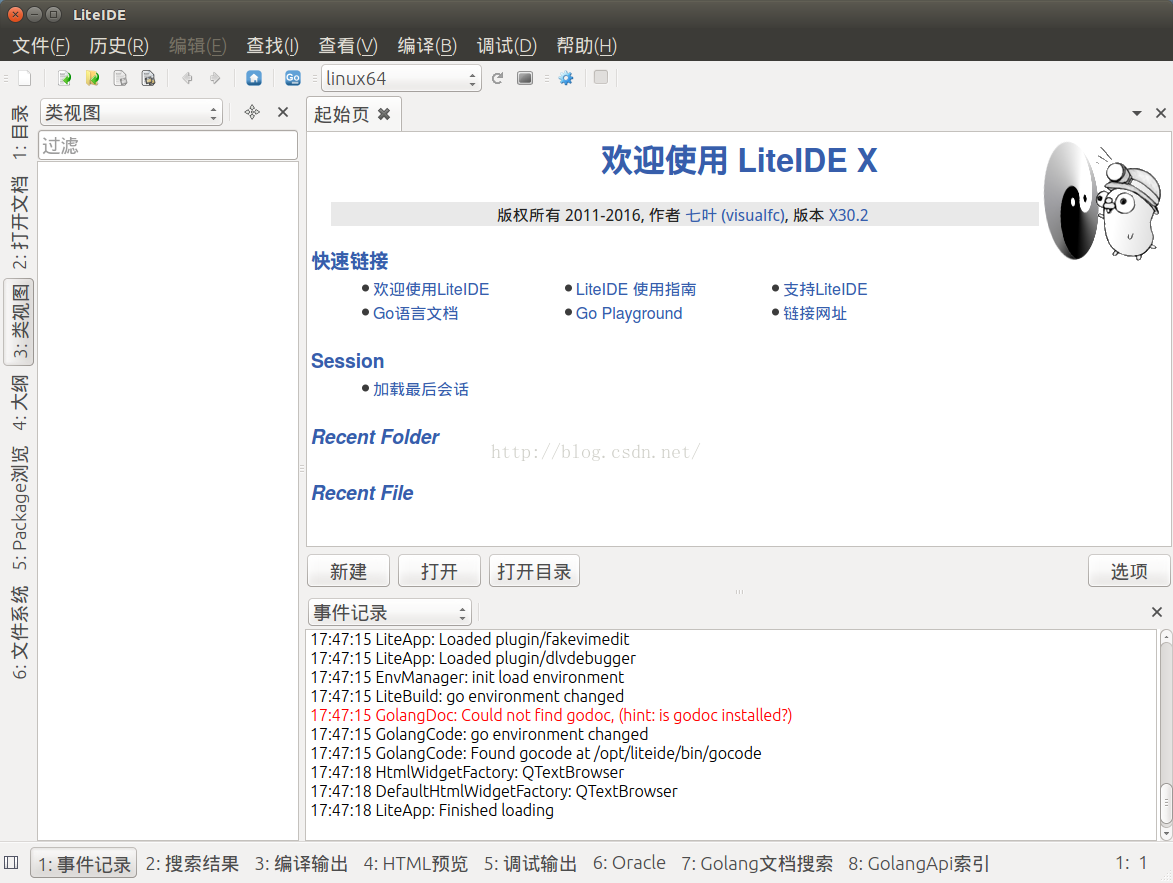The width and height of the screenshot is (1173, 883).
Task: Click the Go document toolbar icon
Action: pyautogui.click(x=293, y=78)
